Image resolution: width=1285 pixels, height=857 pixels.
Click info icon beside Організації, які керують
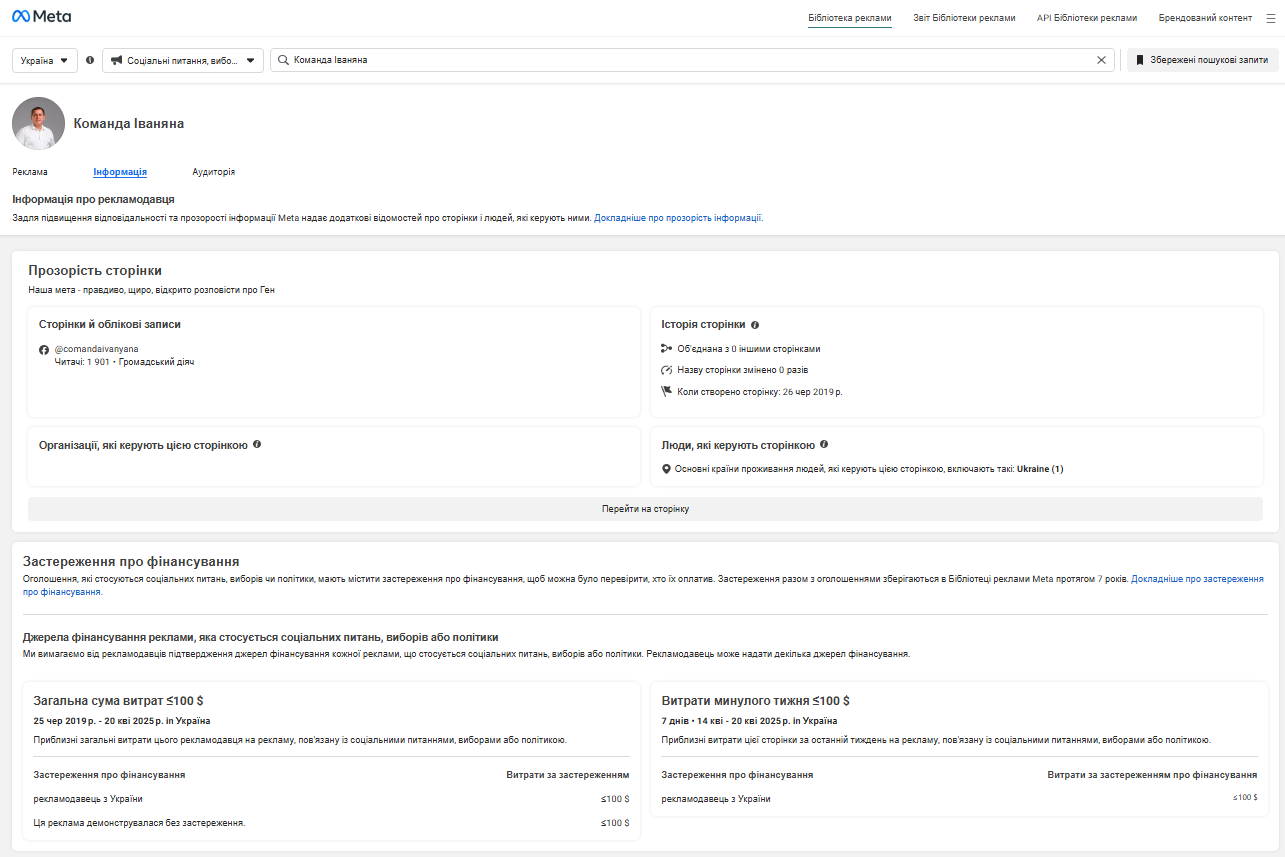[257, 444]
